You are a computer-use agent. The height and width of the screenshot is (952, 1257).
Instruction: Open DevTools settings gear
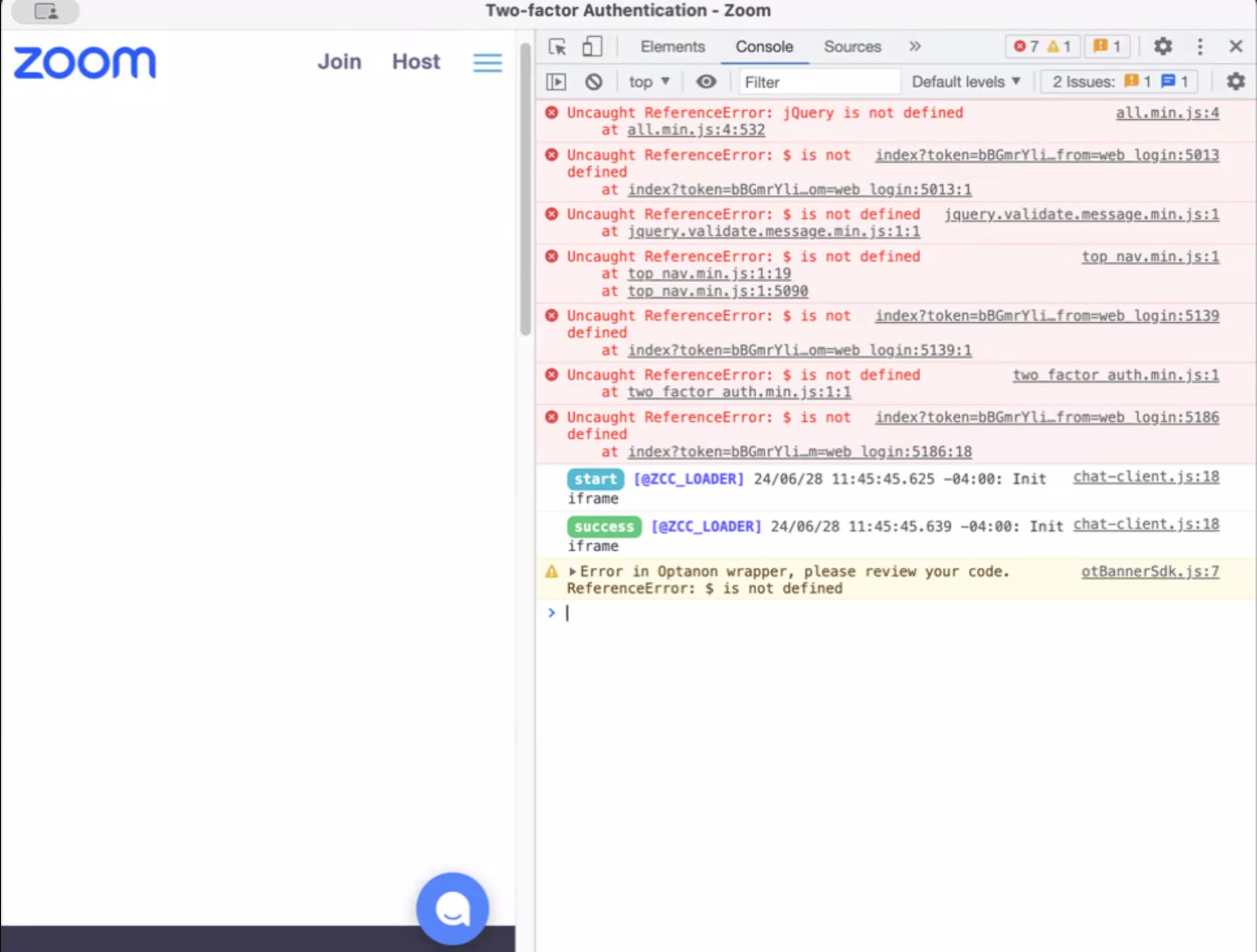[x=1162, y=46]
